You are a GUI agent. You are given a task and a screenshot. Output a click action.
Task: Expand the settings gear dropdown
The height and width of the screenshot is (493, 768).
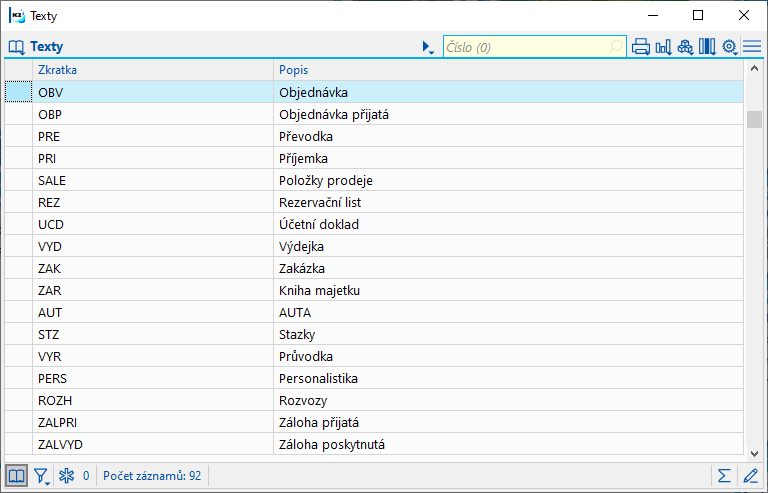[730, 47]
